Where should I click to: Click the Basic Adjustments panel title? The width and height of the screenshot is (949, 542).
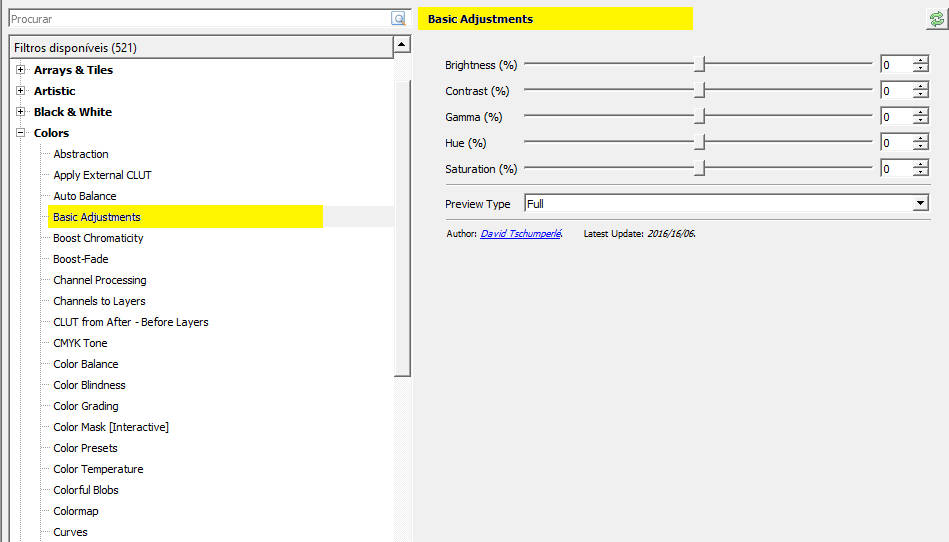click(x=481, y=19)
